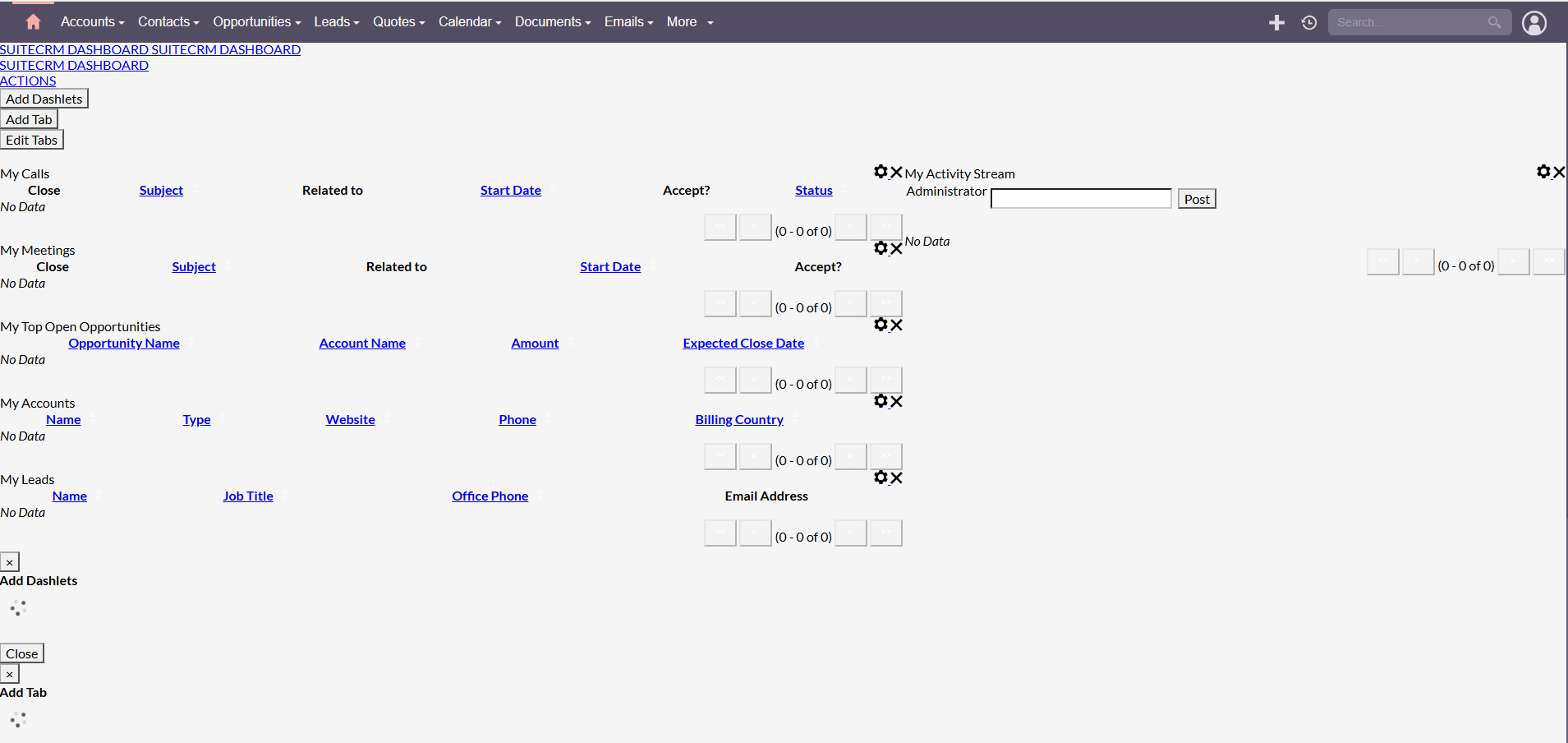The height and width of the screenshot is (743, 1568).
Task: Open My Activity Stream gear settings
Action: (x=1544, y=172)
